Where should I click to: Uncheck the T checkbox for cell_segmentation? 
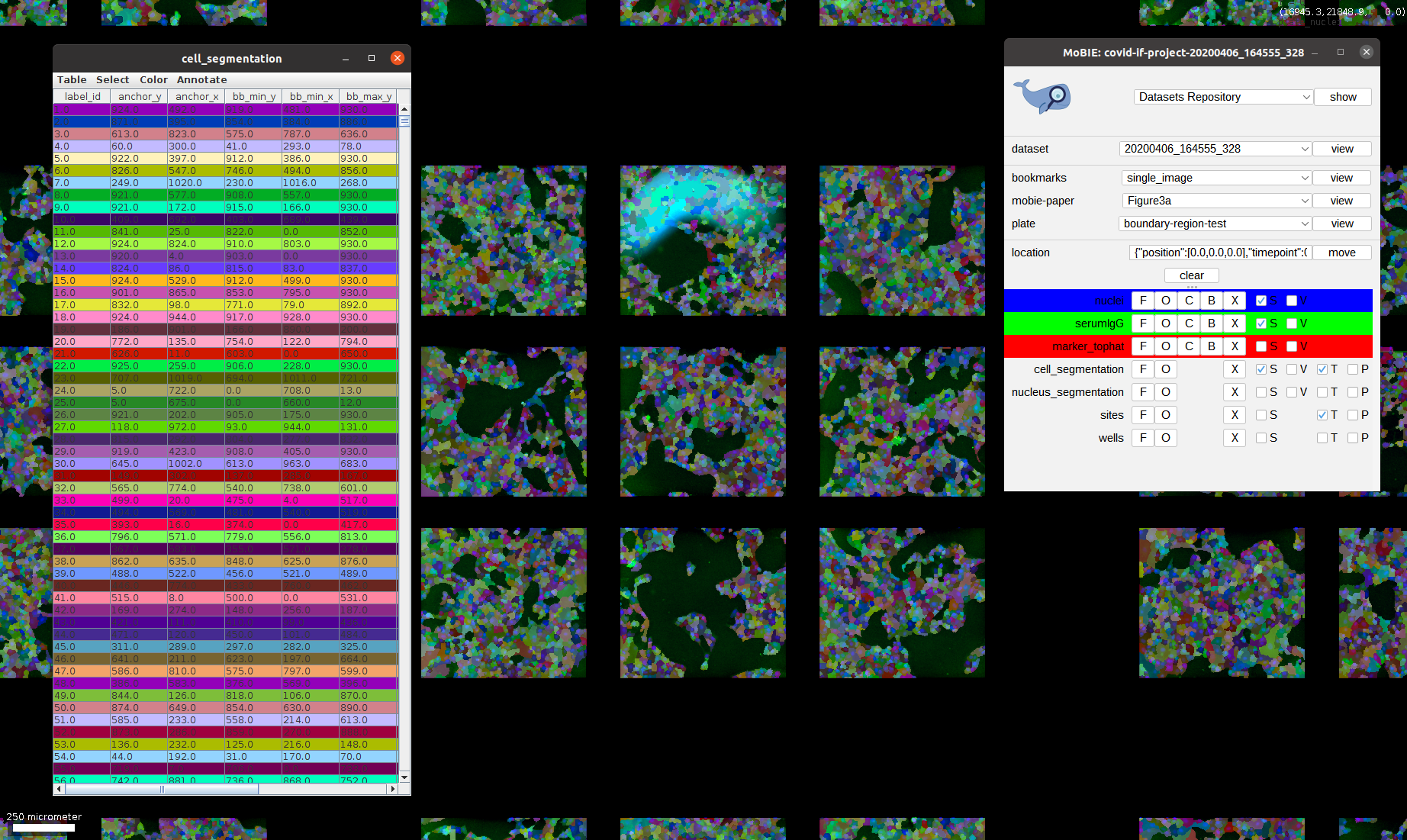point(1322,369)
